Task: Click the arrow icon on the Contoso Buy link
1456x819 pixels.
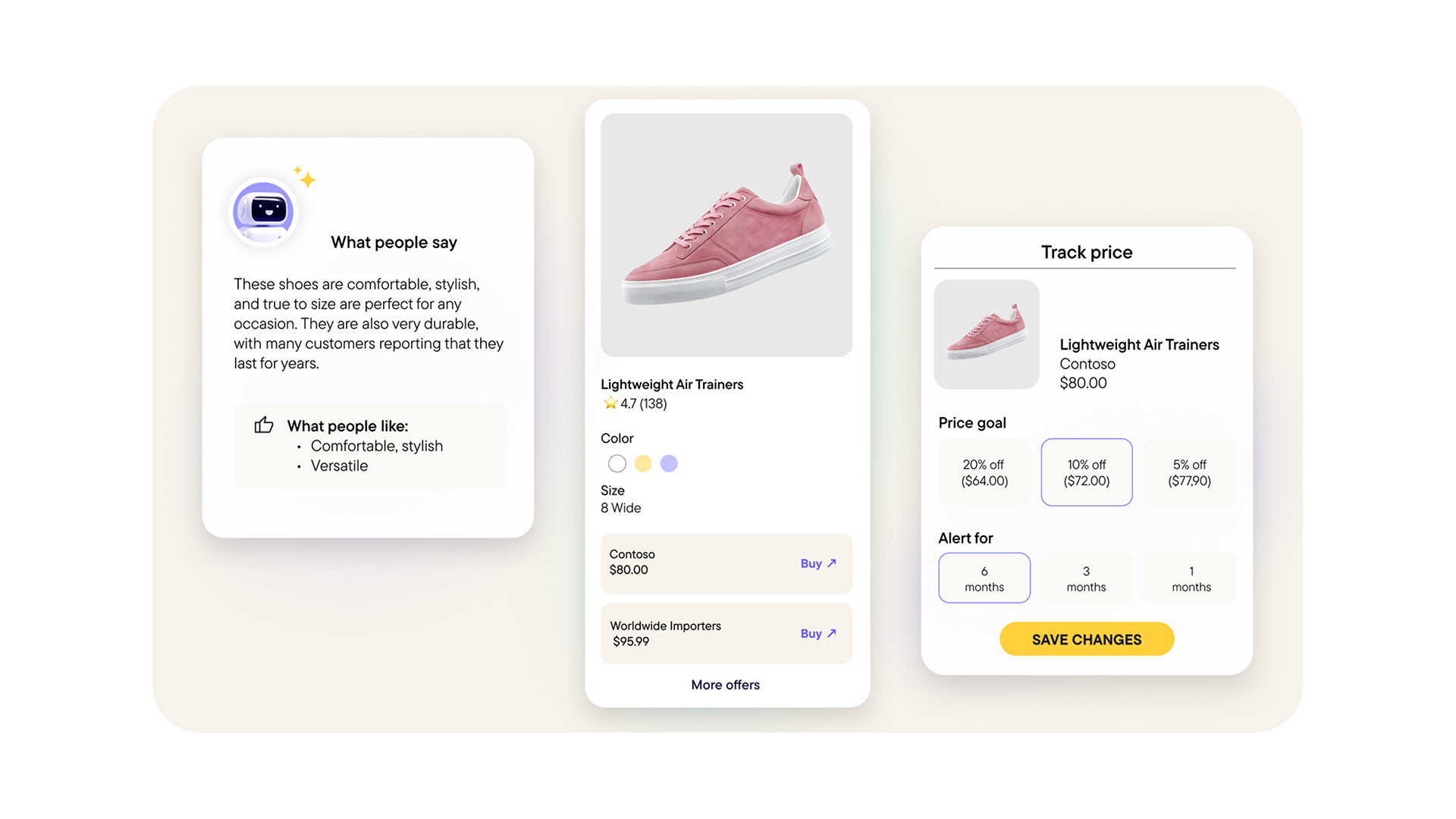Action: point(832,563)
